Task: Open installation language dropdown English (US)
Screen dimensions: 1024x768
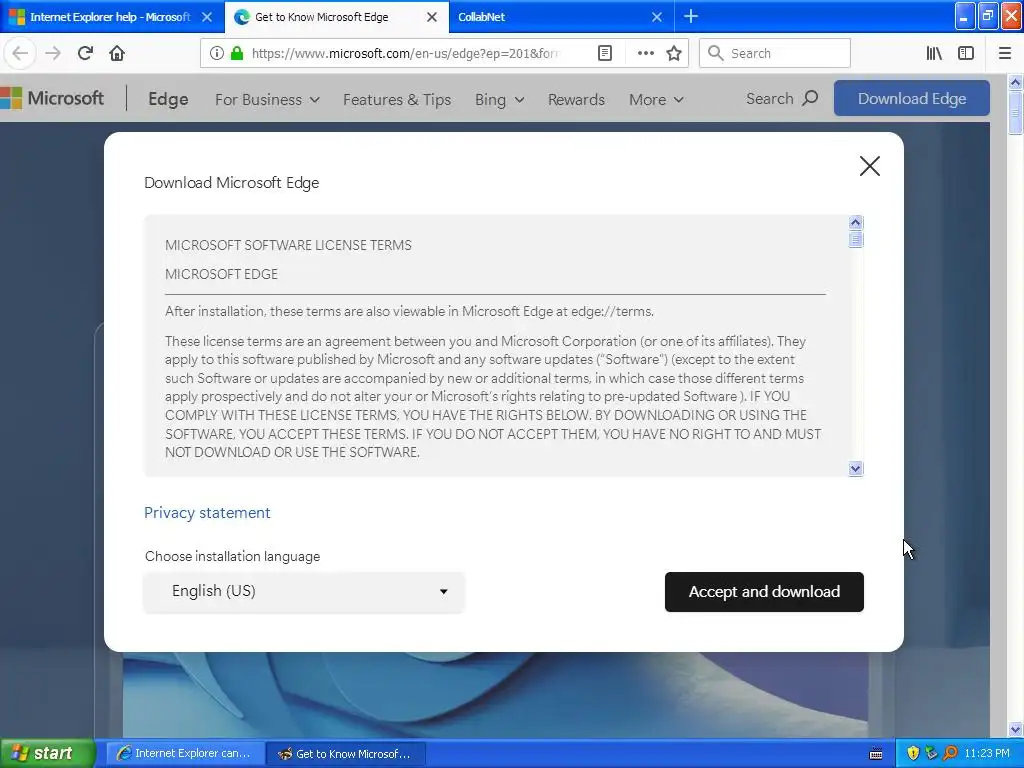Action: point(304,592)
